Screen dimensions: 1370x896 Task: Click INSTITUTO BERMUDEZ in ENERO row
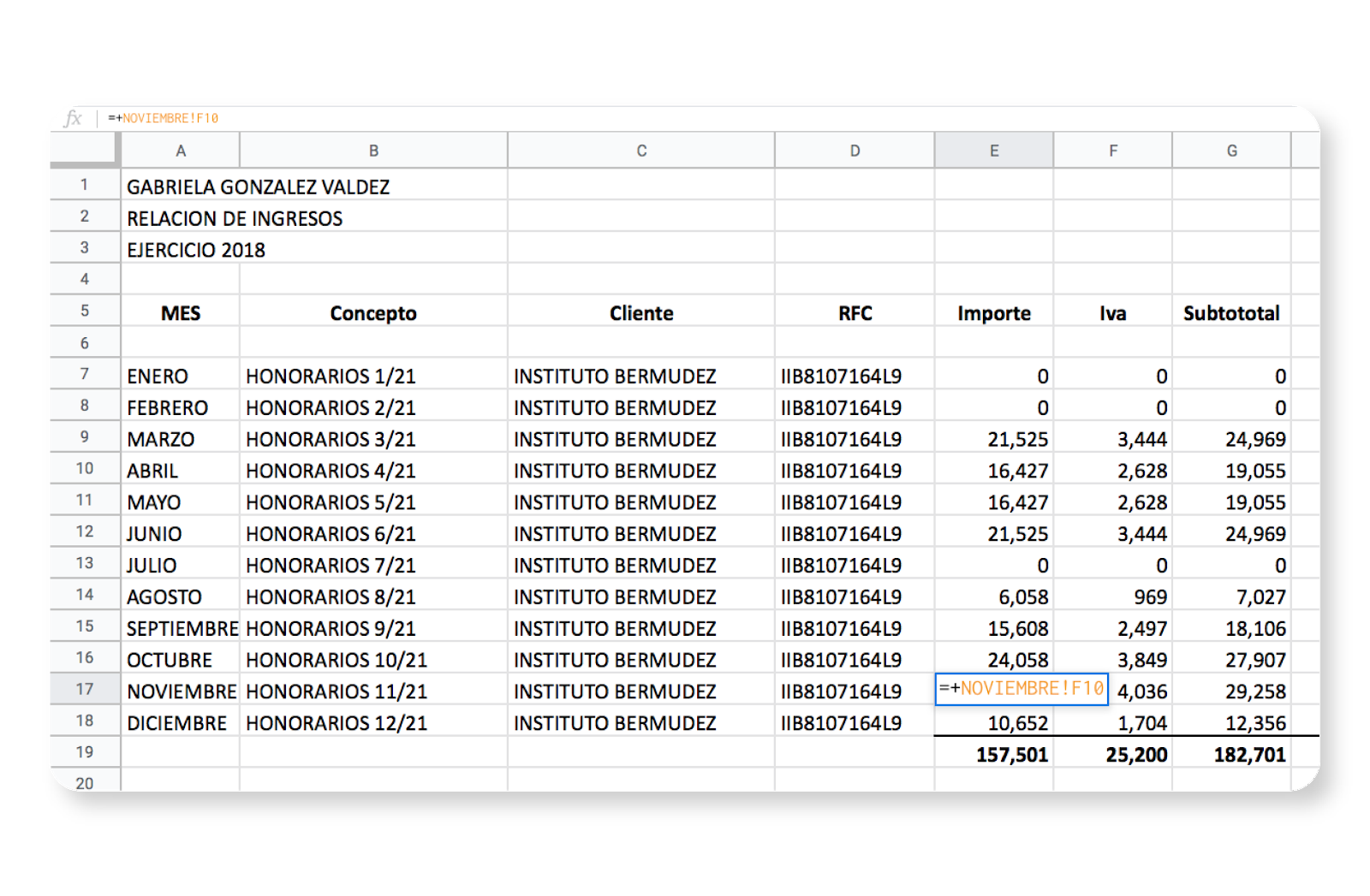coord(641,376)
